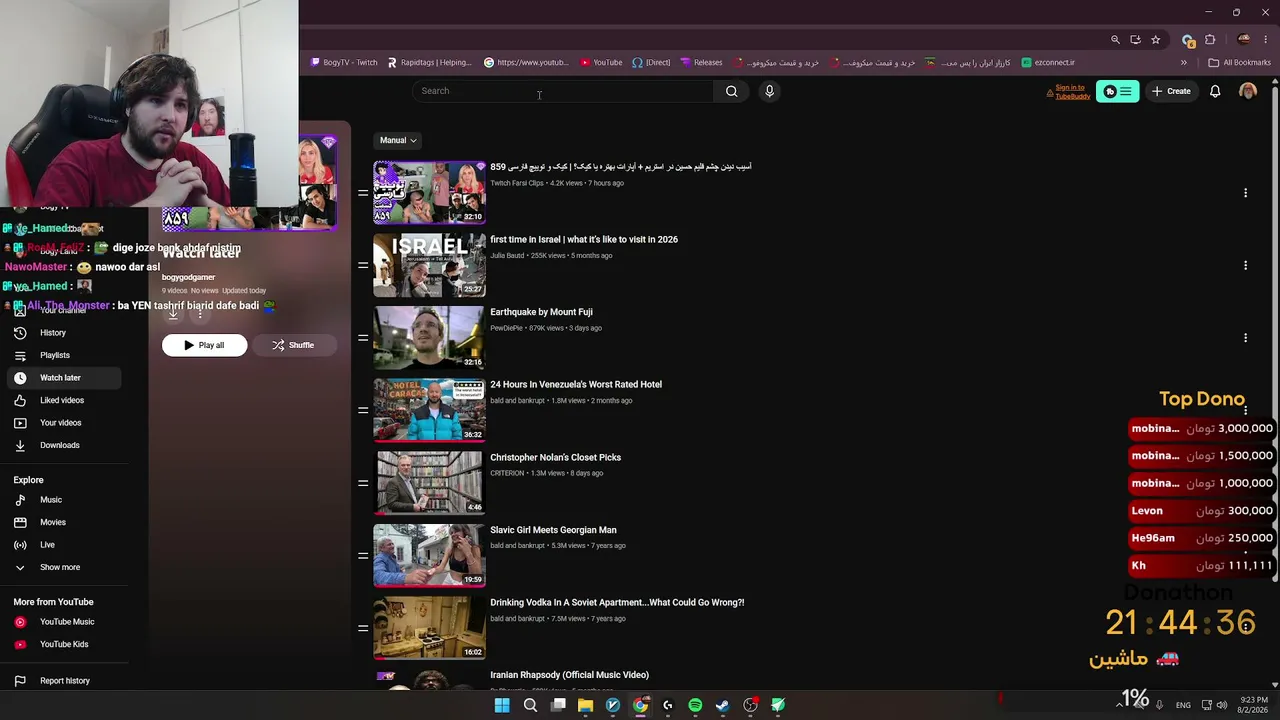
Task: Open Windows taskbar search
Action: (x=530, y=705)
